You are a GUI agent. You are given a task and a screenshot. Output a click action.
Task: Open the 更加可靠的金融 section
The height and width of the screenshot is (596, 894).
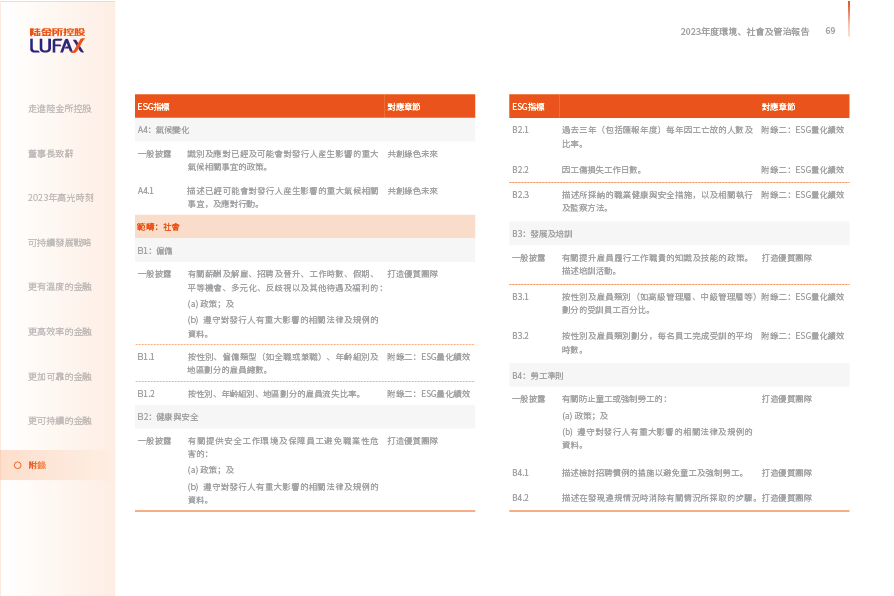point(60,376)
